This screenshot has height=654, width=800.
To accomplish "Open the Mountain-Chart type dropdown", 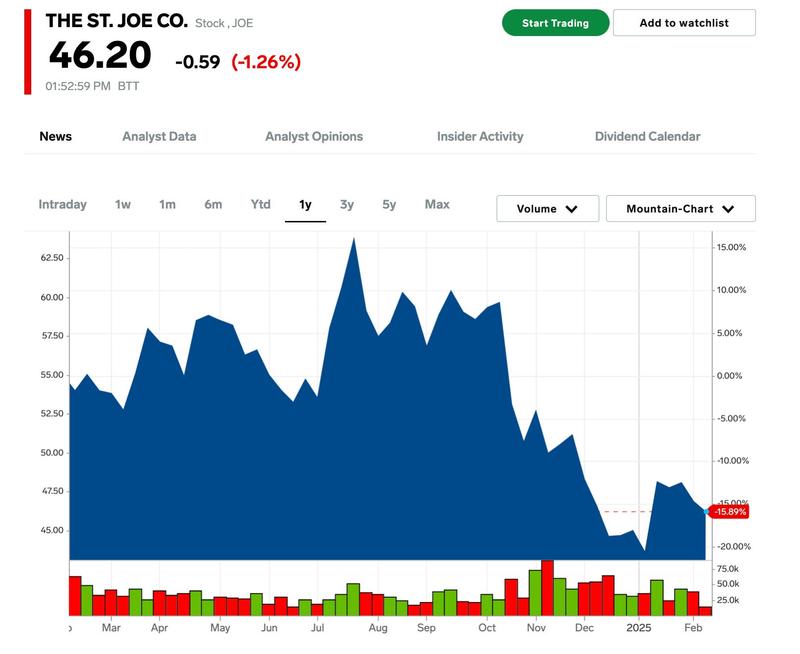I will tap(680, 209).
